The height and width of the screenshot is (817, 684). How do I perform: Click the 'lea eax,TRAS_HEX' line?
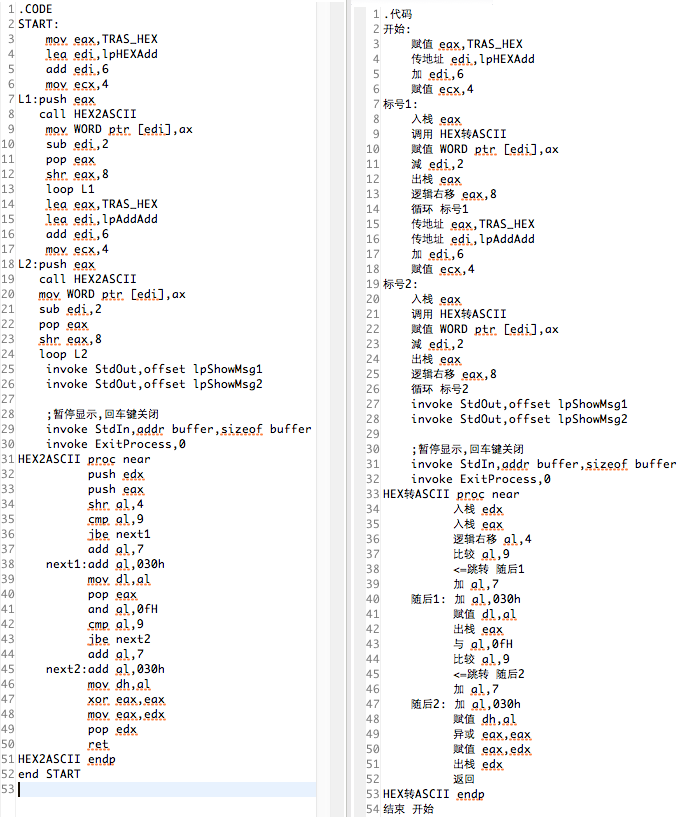click(x=101, y=204)
